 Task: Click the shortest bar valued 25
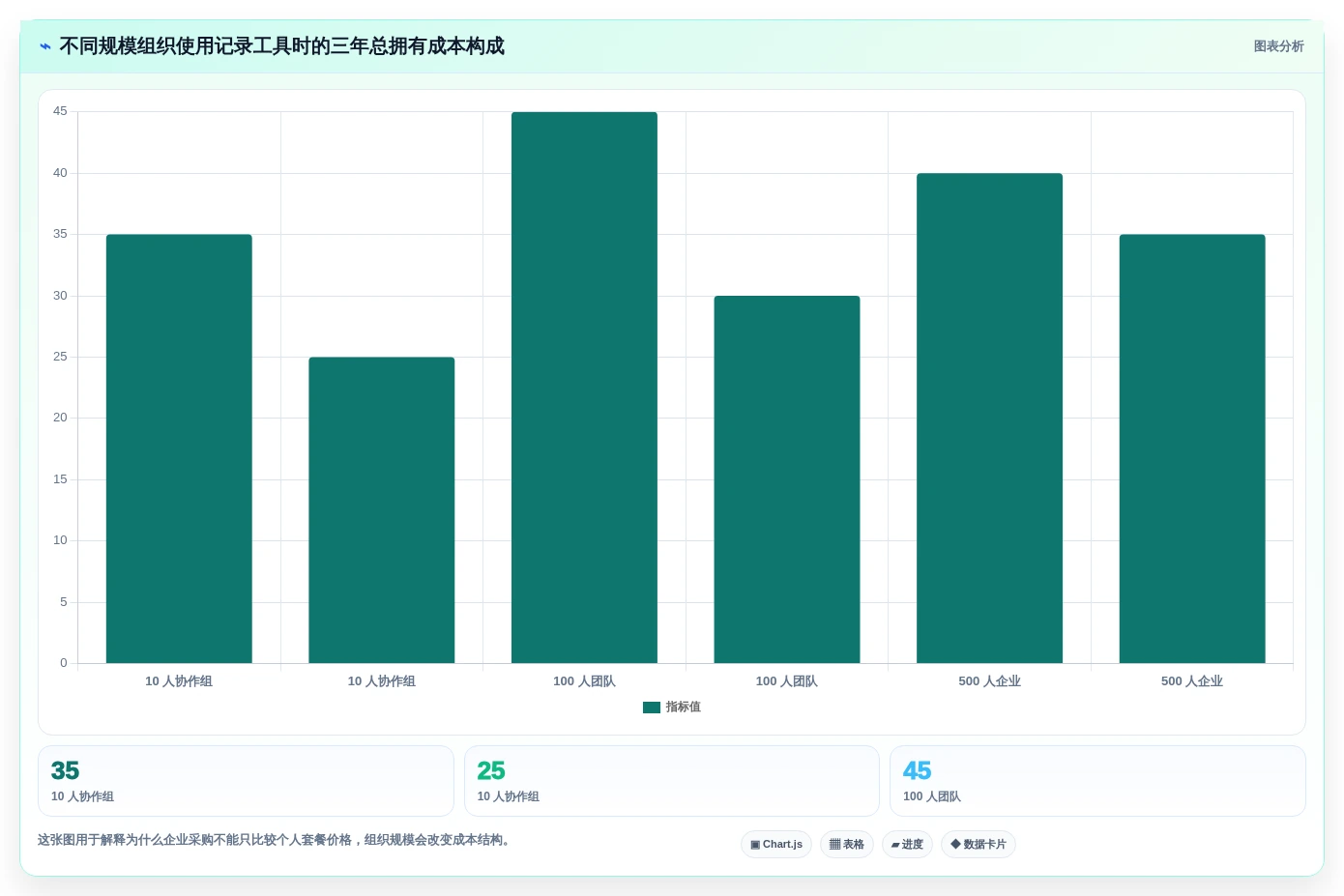point(382,510)
